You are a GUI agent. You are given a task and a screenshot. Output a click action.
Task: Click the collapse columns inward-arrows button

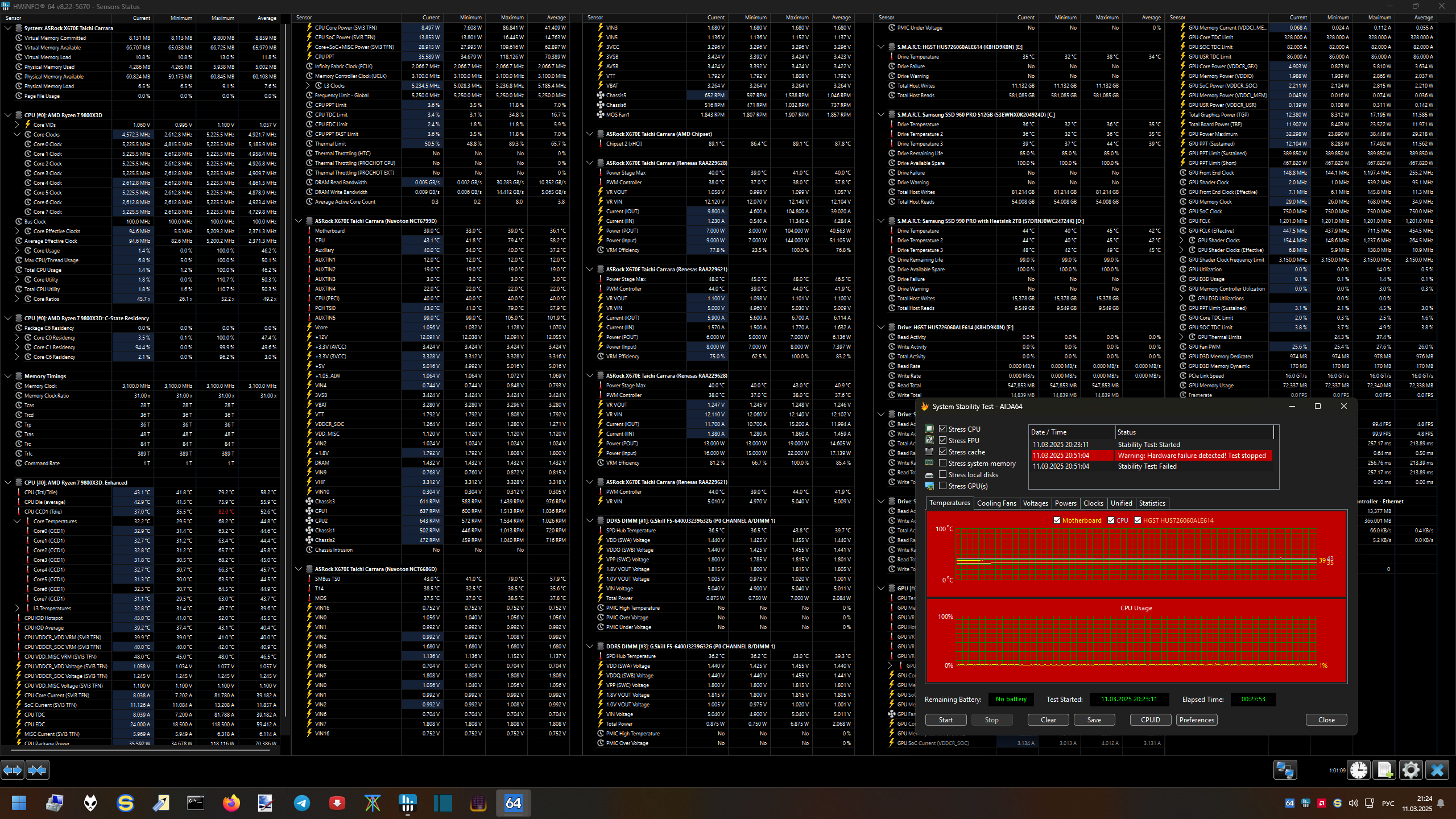(38, 770)
